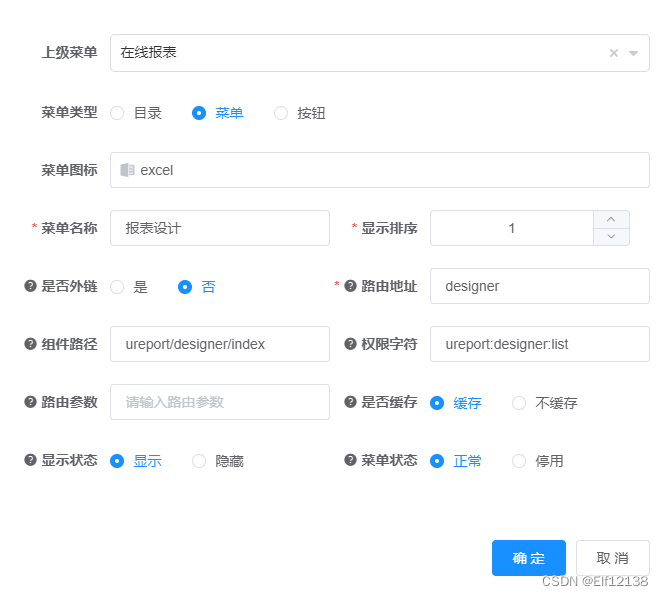This screenshot has width=663, height=596.
Task: Select the 缓存 radio option
Action: [x=437, y=403]
